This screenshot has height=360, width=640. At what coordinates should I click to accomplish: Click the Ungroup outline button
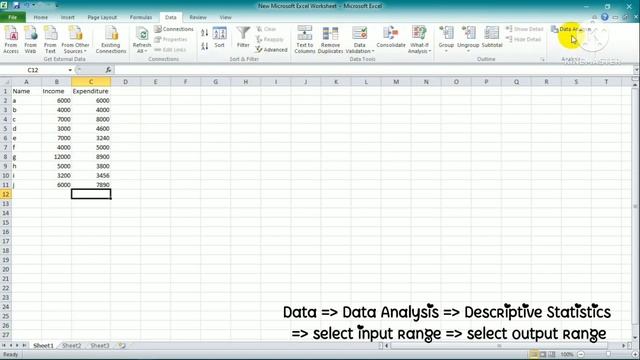[468, 39]
